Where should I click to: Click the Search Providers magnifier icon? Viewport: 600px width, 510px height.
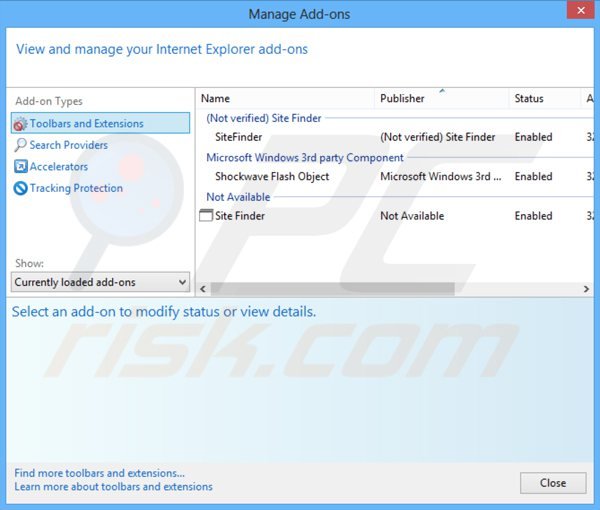click(x=20, y=145)
